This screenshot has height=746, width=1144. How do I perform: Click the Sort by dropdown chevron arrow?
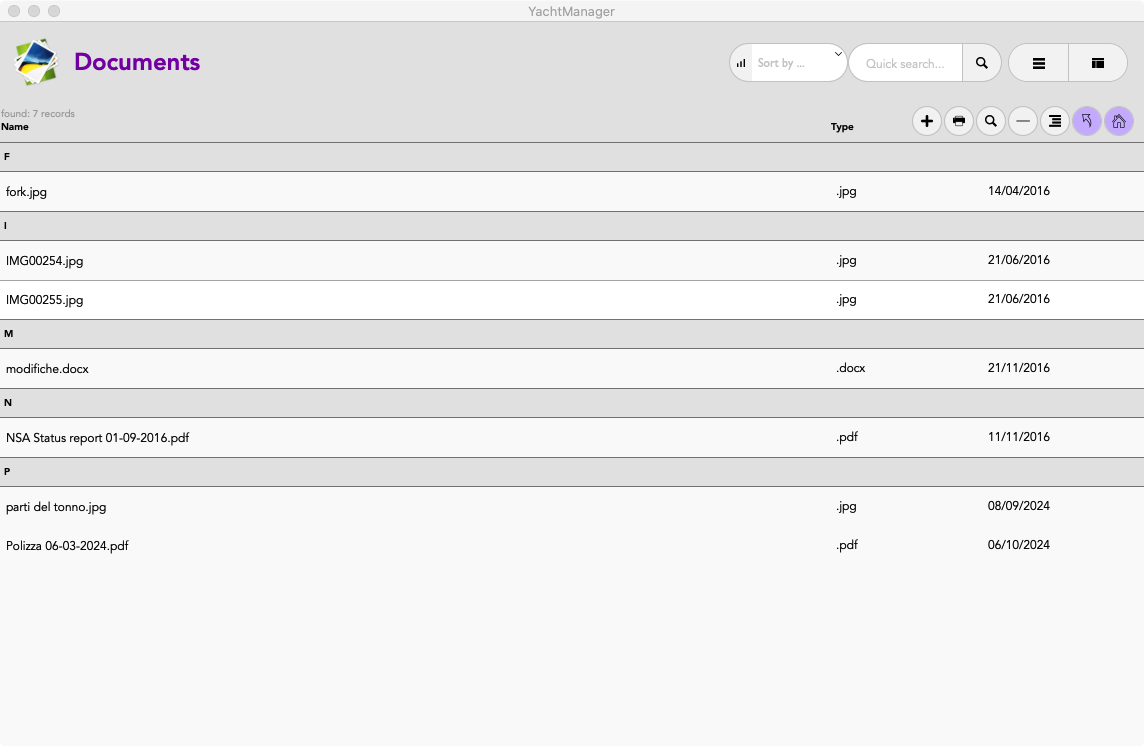click(x=838, y=54)
